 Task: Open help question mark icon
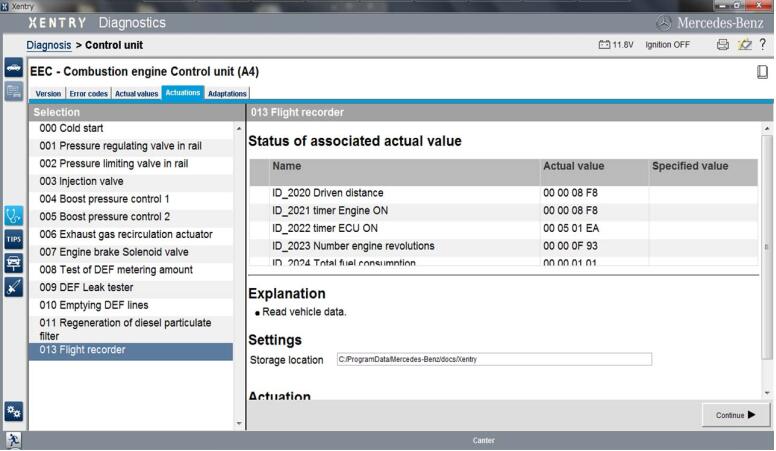(x=763, y=44)
